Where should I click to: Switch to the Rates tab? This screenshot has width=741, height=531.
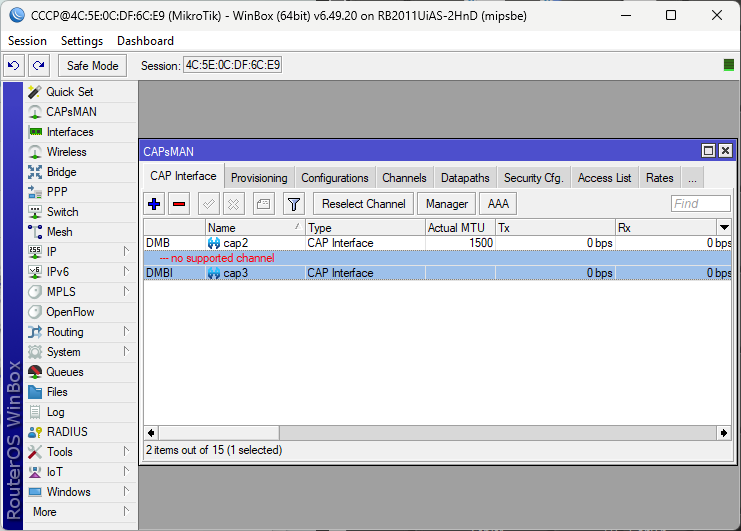pyautogui.click(x=660, y=178)
